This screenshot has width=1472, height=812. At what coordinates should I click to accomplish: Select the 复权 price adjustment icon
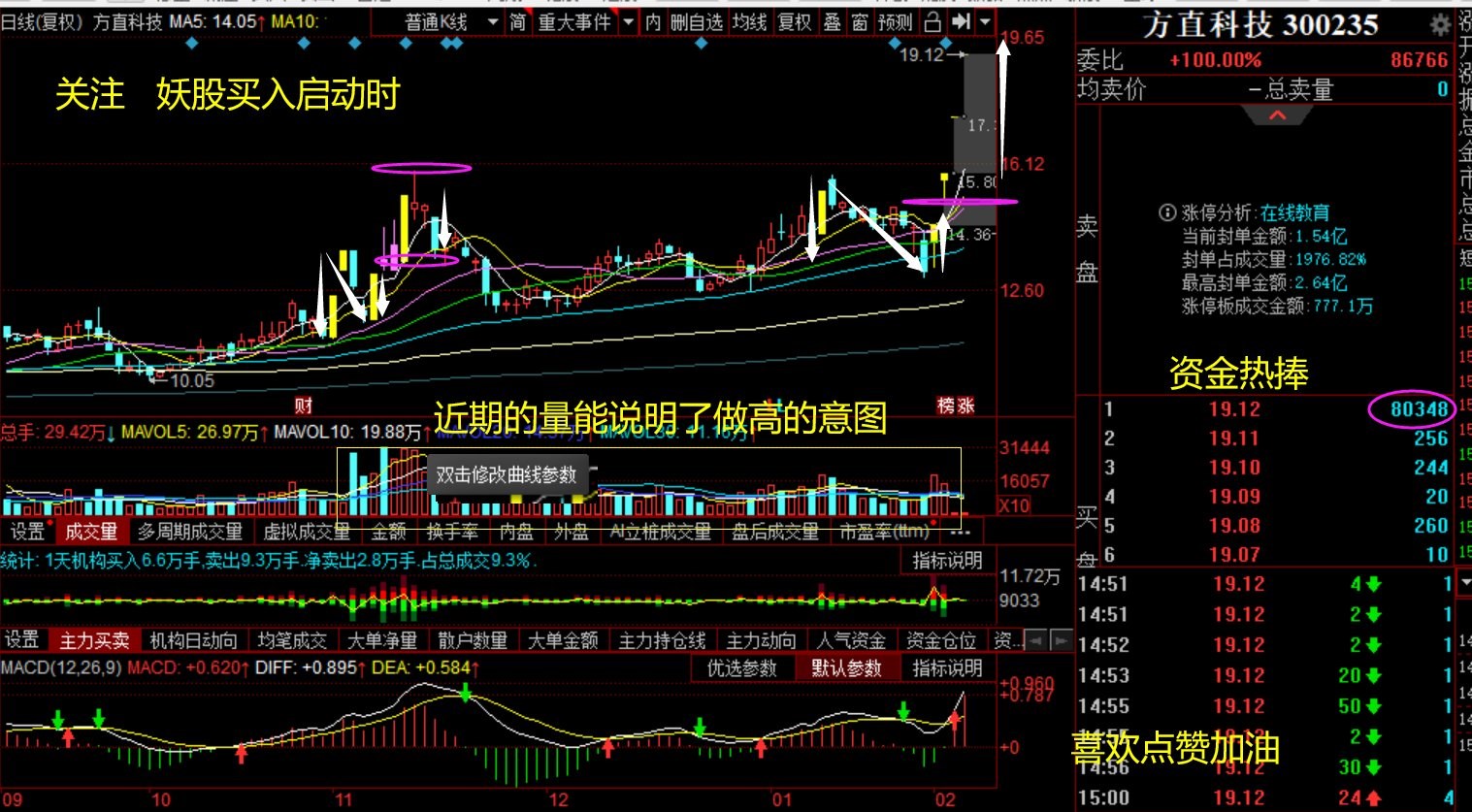pyautogui.click(x=795, y=21)
